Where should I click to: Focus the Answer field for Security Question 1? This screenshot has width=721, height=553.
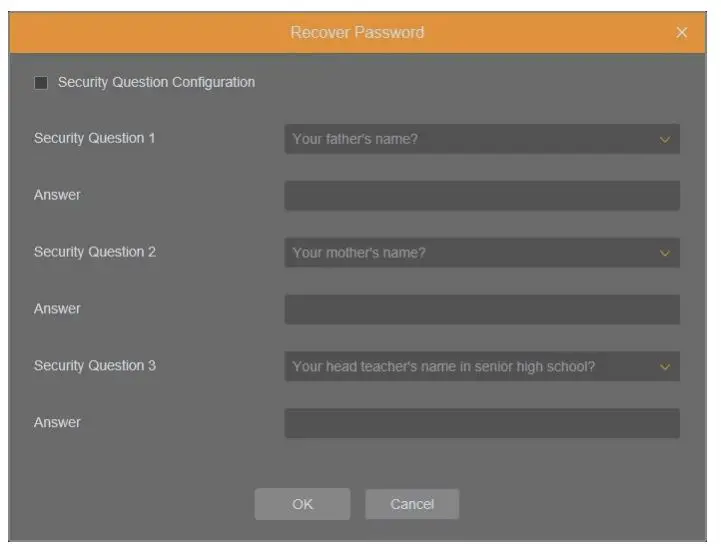pos(481,196)
